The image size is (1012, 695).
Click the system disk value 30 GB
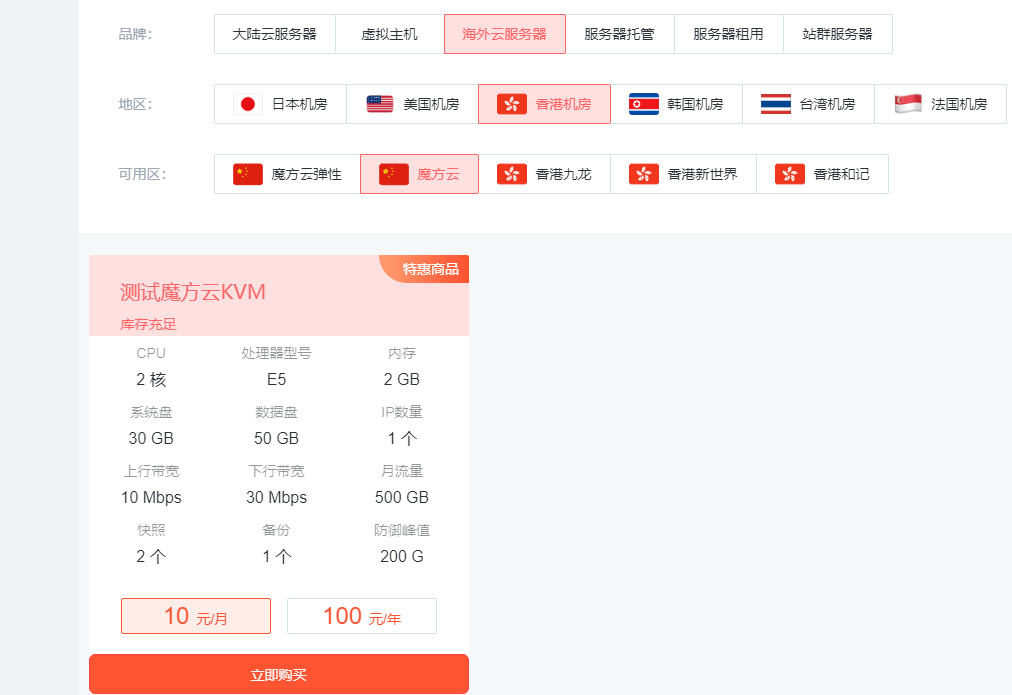tap(151, 438)
